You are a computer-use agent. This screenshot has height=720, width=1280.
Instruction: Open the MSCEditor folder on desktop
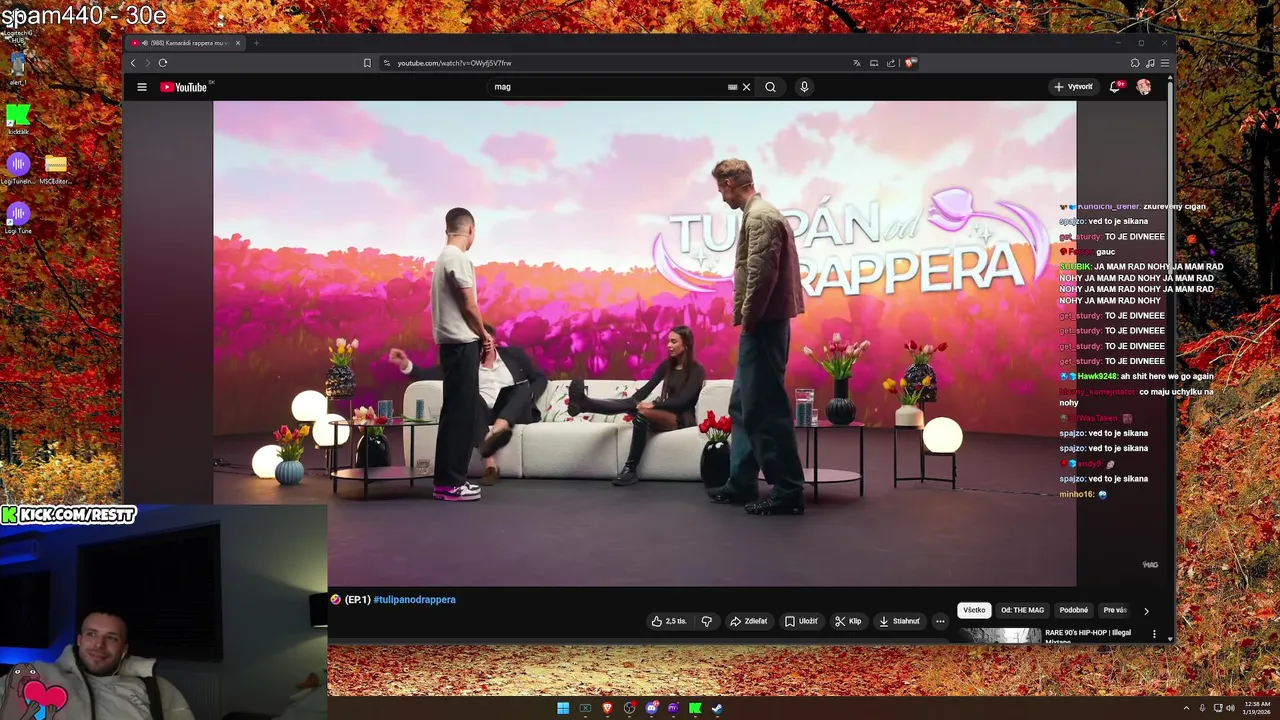tap(55, 168)
